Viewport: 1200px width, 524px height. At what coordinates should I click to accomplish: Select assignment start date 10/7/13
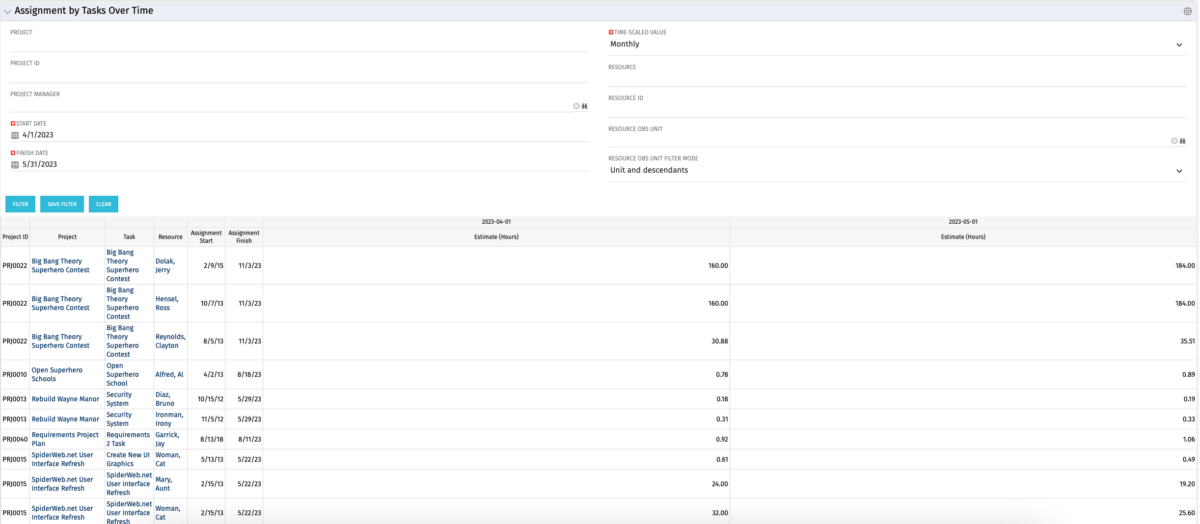click(x=211, y=304)
